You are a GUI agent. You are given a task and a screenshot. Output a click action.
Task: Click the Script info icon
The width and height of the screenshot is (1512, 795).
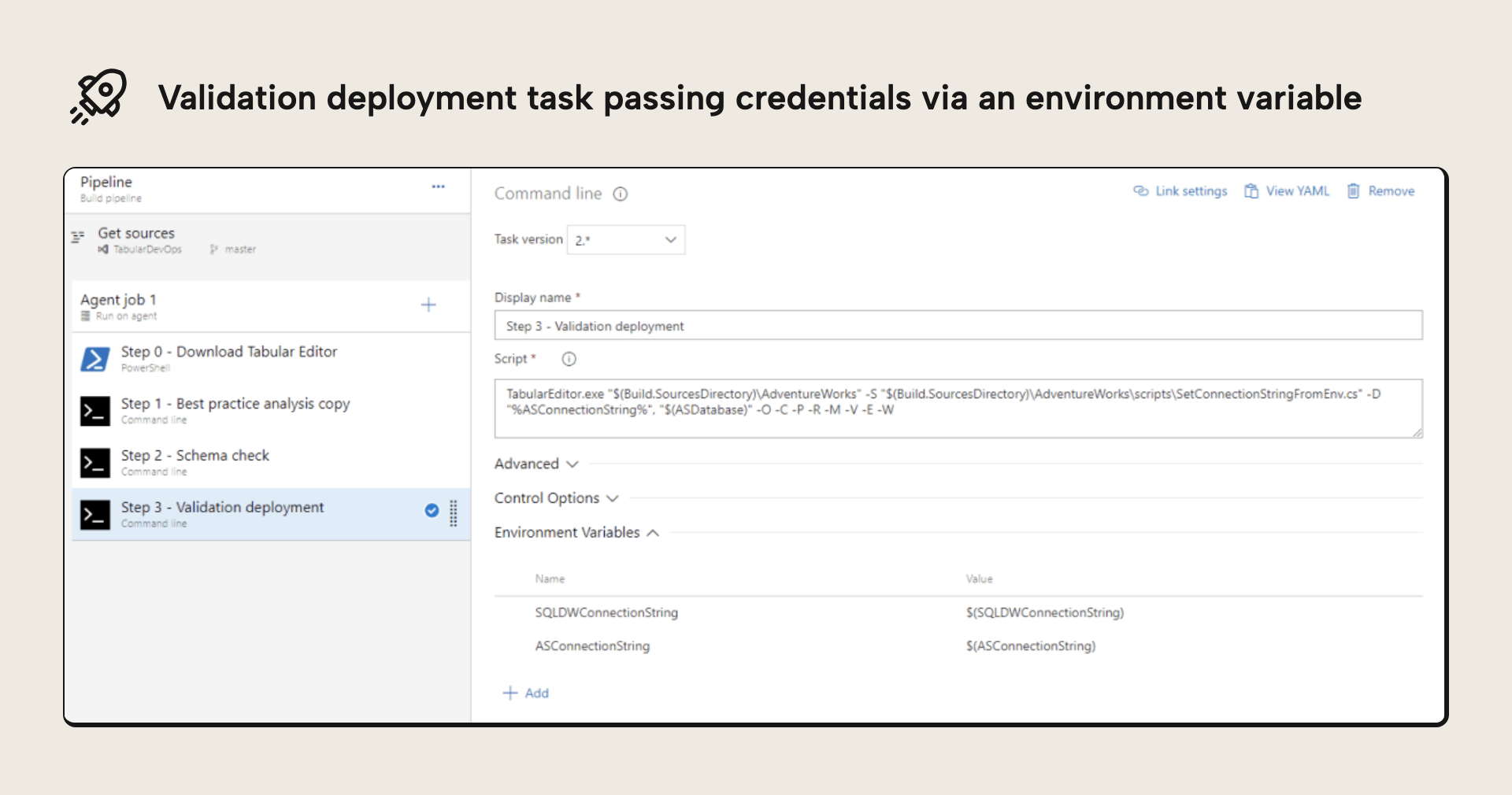[x=569, y=359]
